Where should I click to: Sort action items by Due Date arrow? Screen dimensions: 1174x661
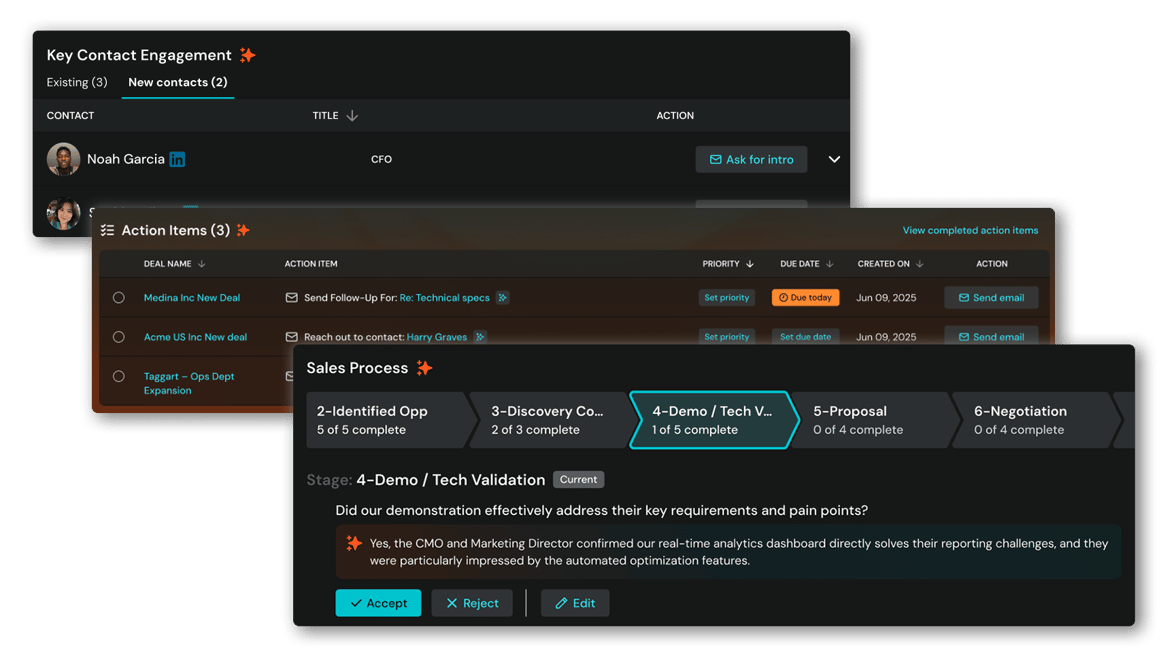coord(830,264)
